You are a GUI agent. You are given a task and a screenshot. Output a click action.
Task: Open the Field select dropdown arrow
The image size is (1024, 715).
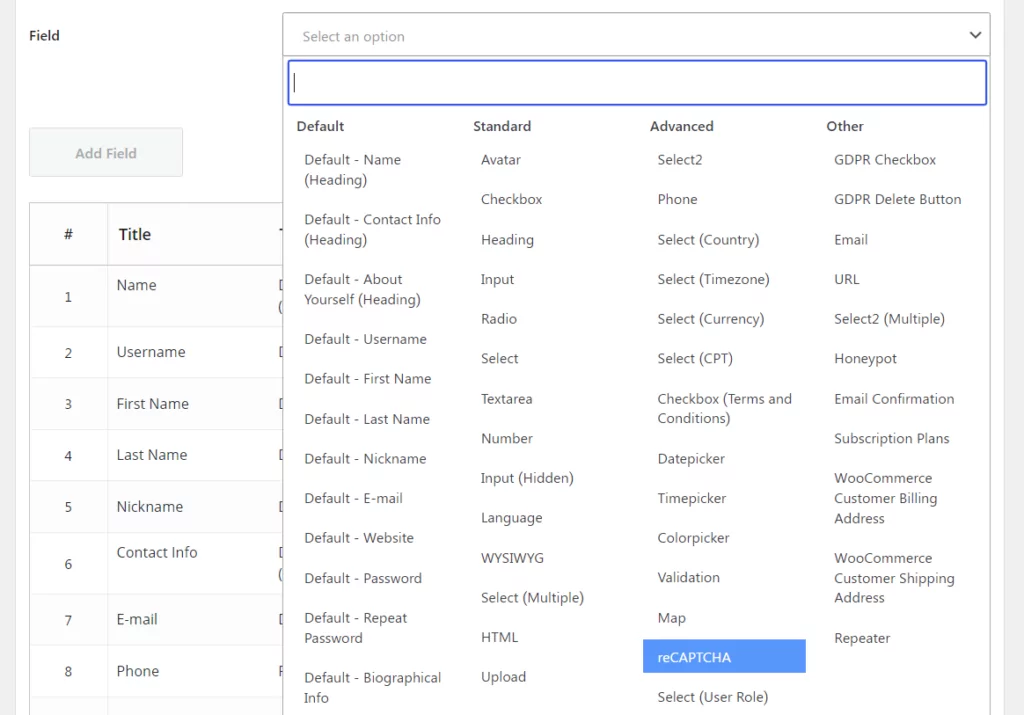975,35
